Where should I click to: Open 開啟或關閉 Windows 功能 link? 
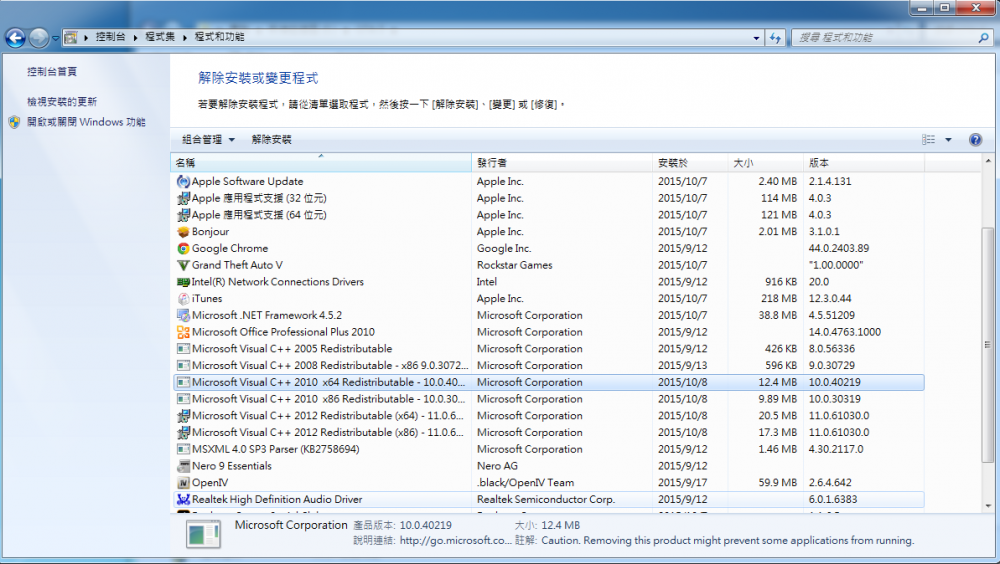click(x=86, y=122)
